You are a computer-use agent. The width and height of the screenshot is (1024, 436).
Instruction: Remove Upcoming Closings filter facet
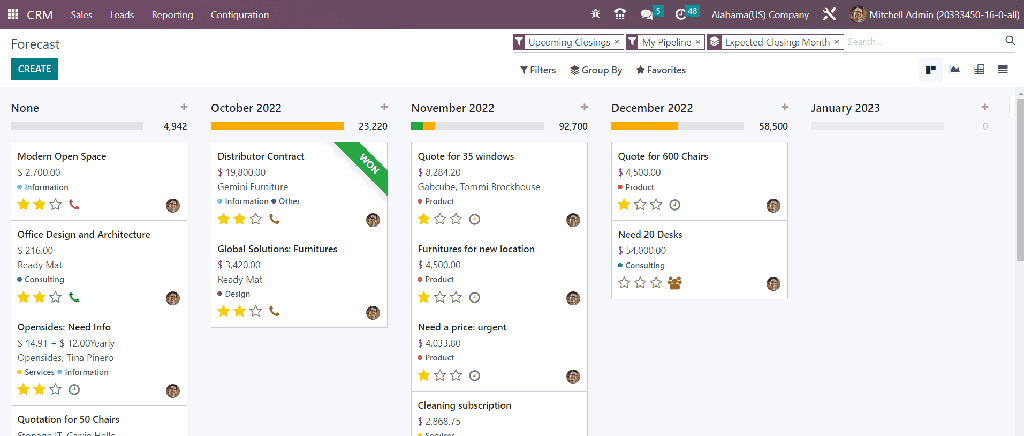[617, 42]
